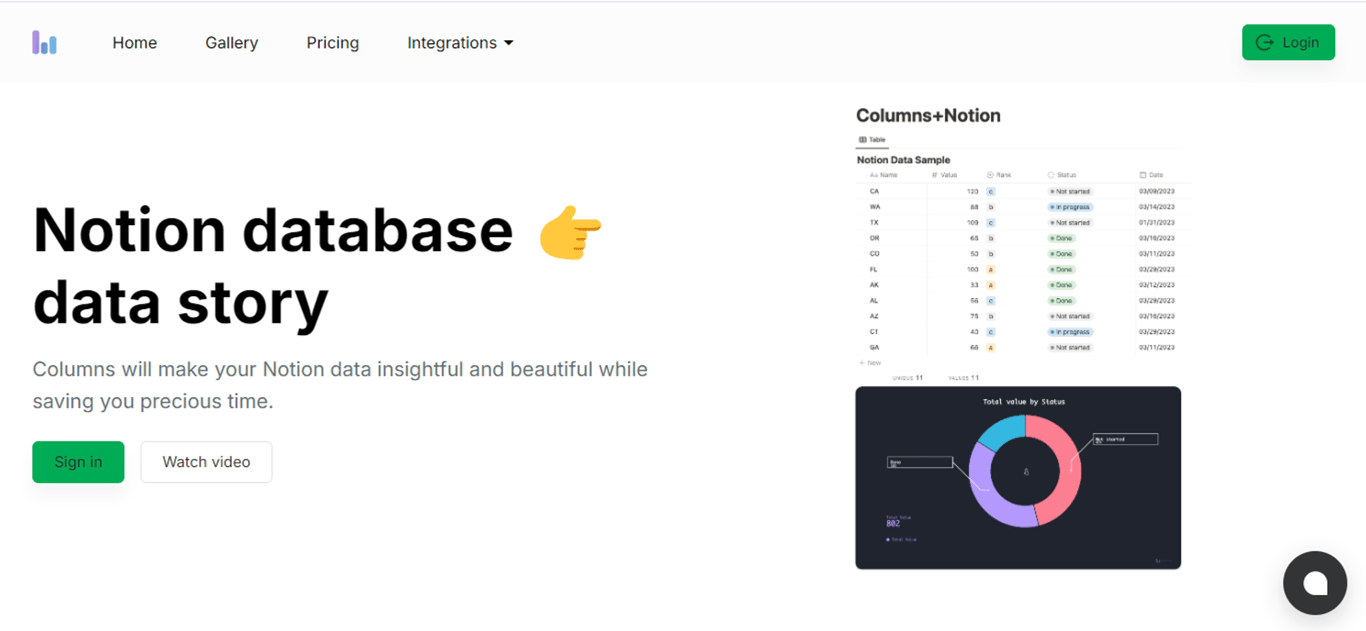Click the Columns bar-chart logo icon
Image resolution: width=1366 pixels, height=631 pixels.
44,42
